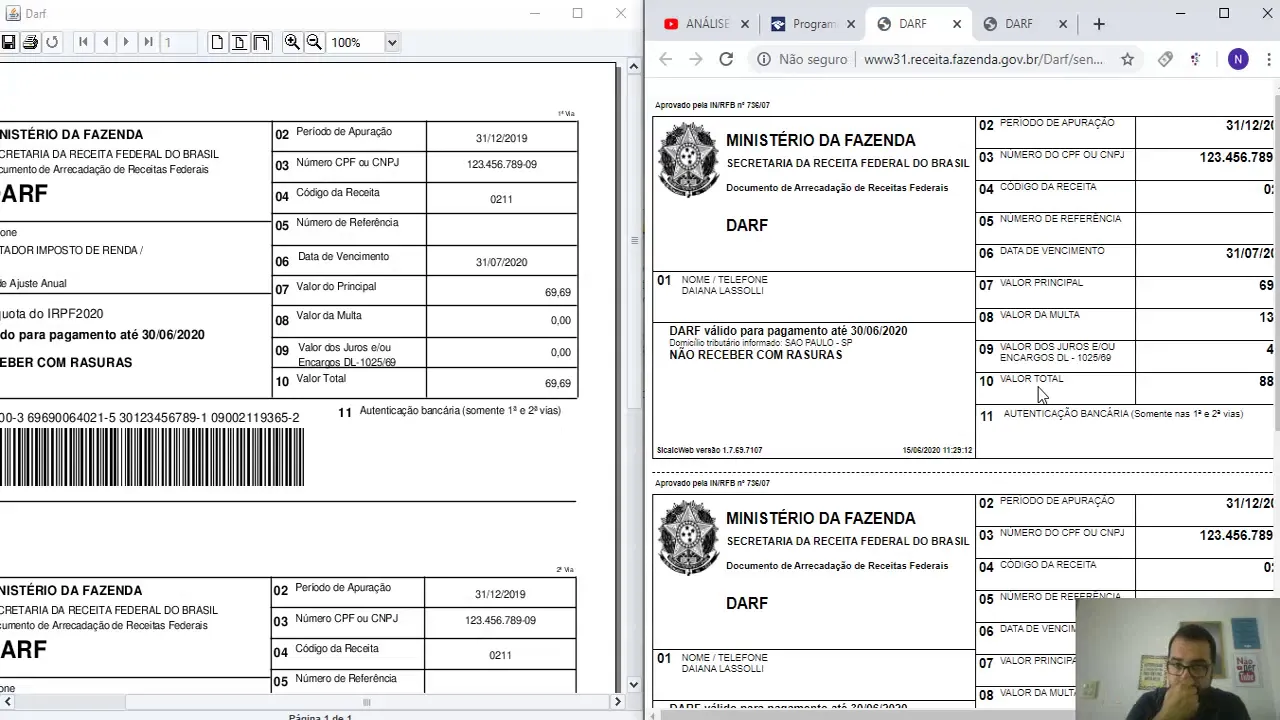Reload the browser page
Screen dimensions: 1280x720
coord(726,59)
